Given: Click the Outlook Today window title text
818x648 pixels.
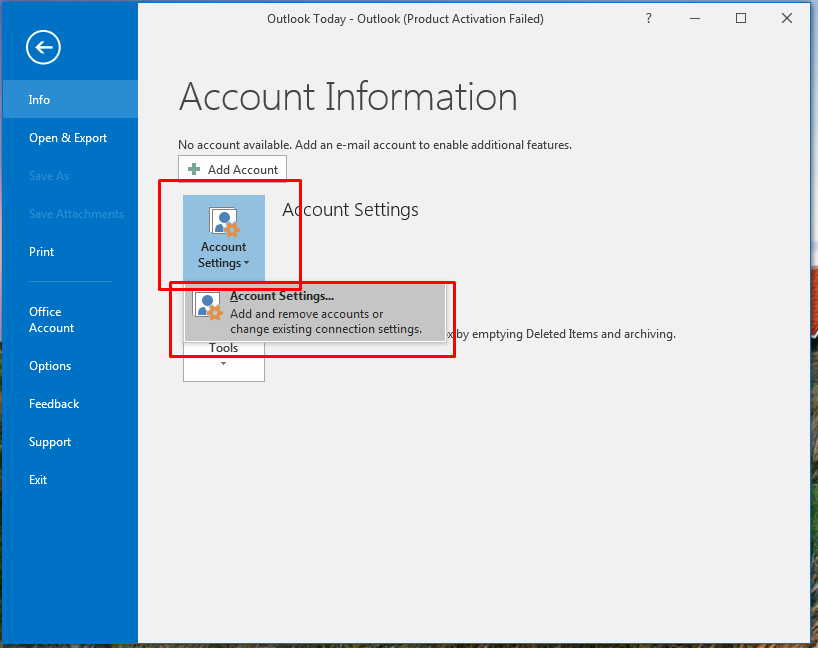Looking at the screenshot, I should (405, 19).
